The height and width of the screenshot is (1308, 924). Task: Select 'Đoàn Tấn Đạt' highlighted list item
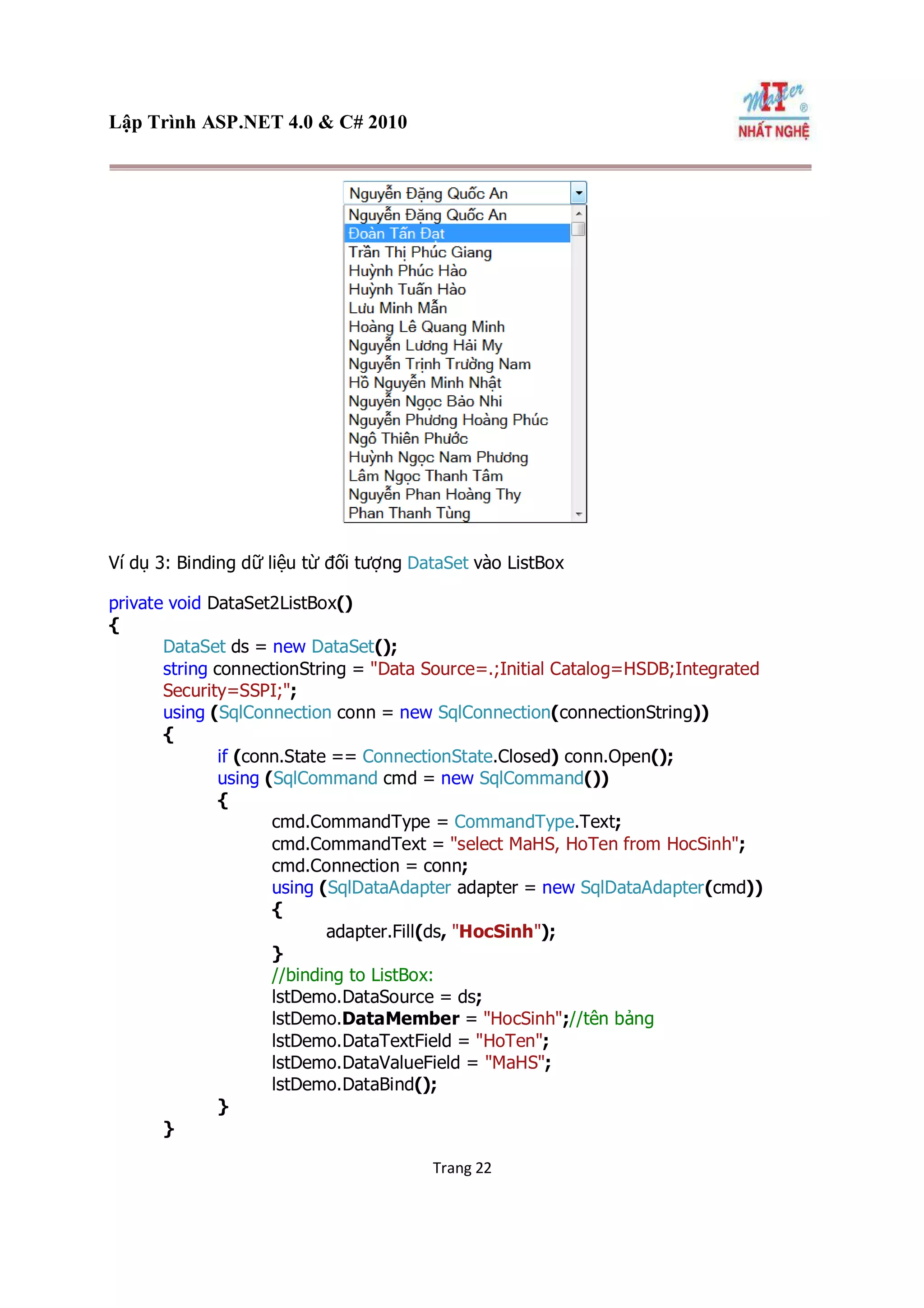tap(397, 234)
